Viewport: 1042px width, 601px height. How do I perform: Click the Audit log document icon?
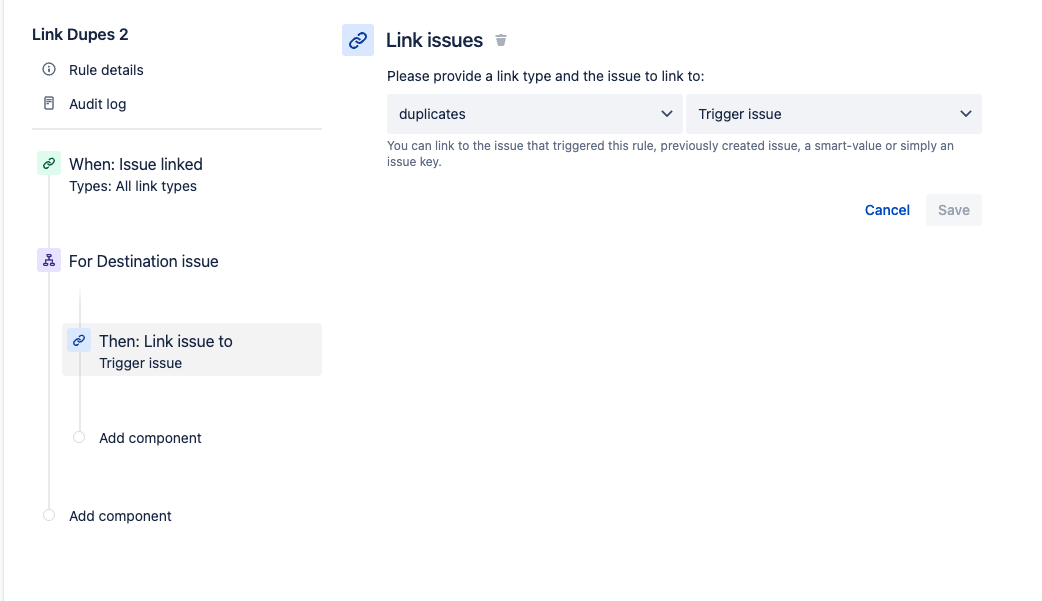tap(49, 103)
